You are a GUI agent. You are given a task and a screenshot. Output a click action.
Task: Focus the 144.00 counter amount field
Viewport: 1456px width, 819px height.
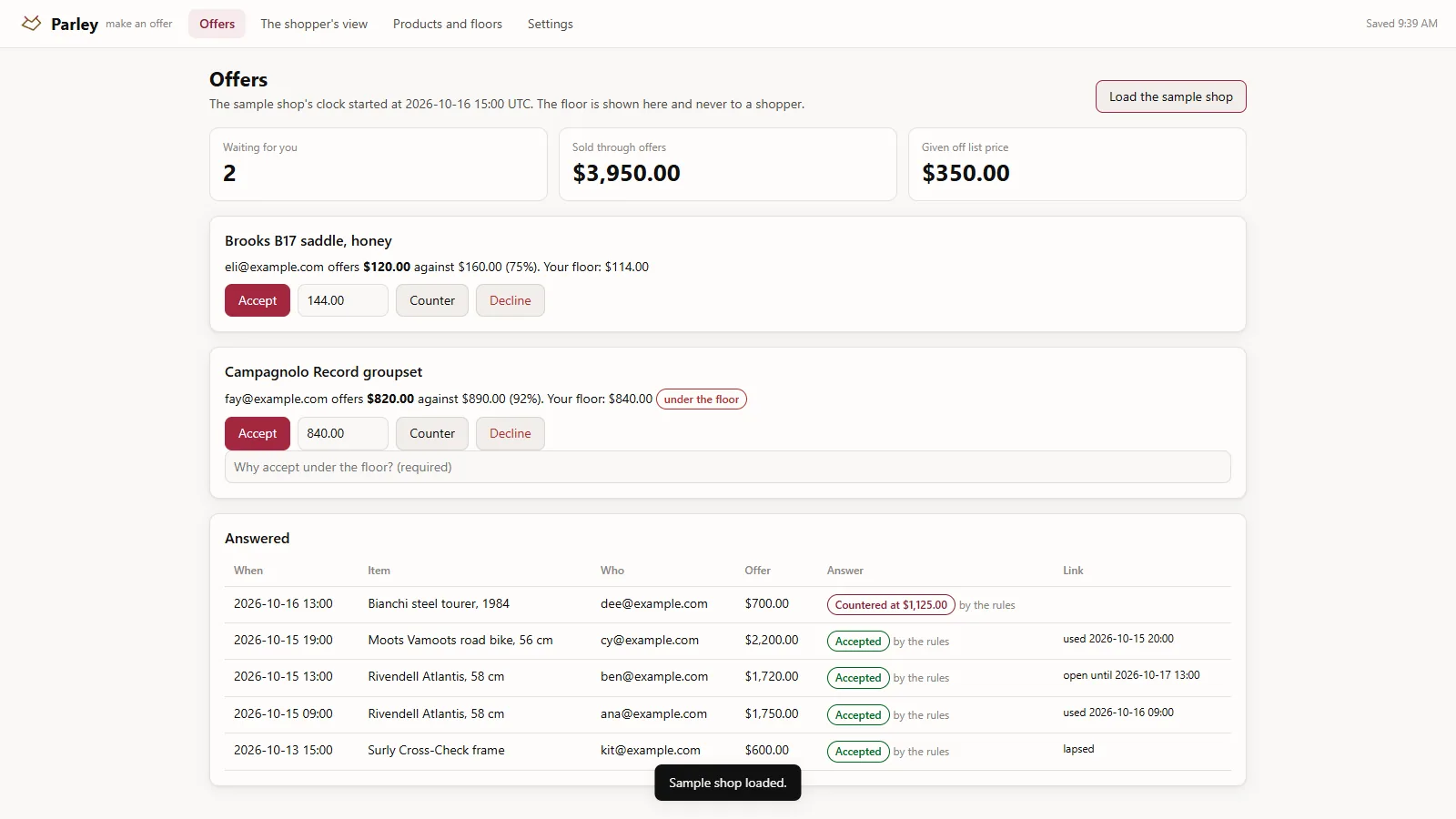coord(343,300)
